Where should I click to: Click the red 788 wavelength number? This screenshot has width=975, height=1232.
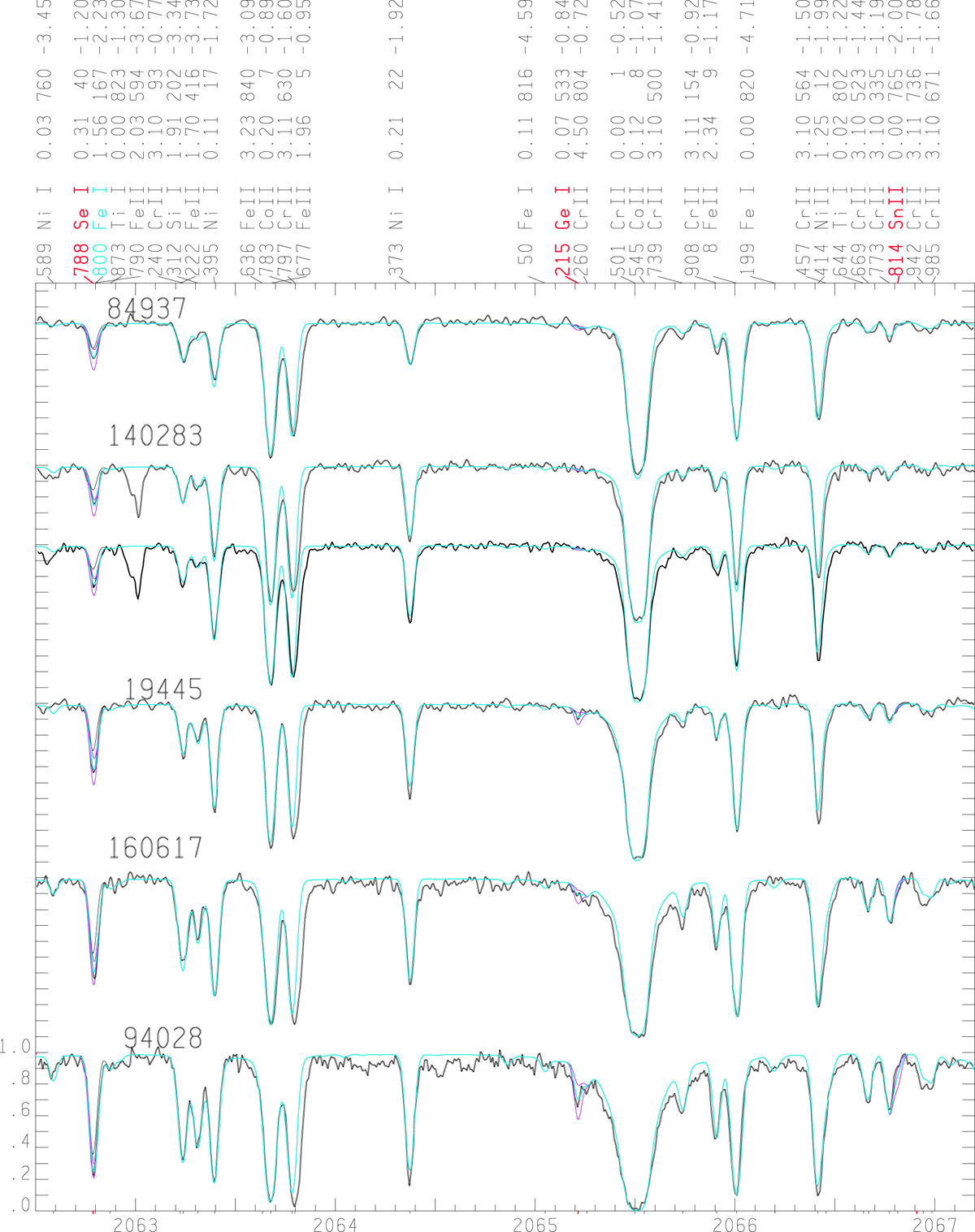click(80, 260)
